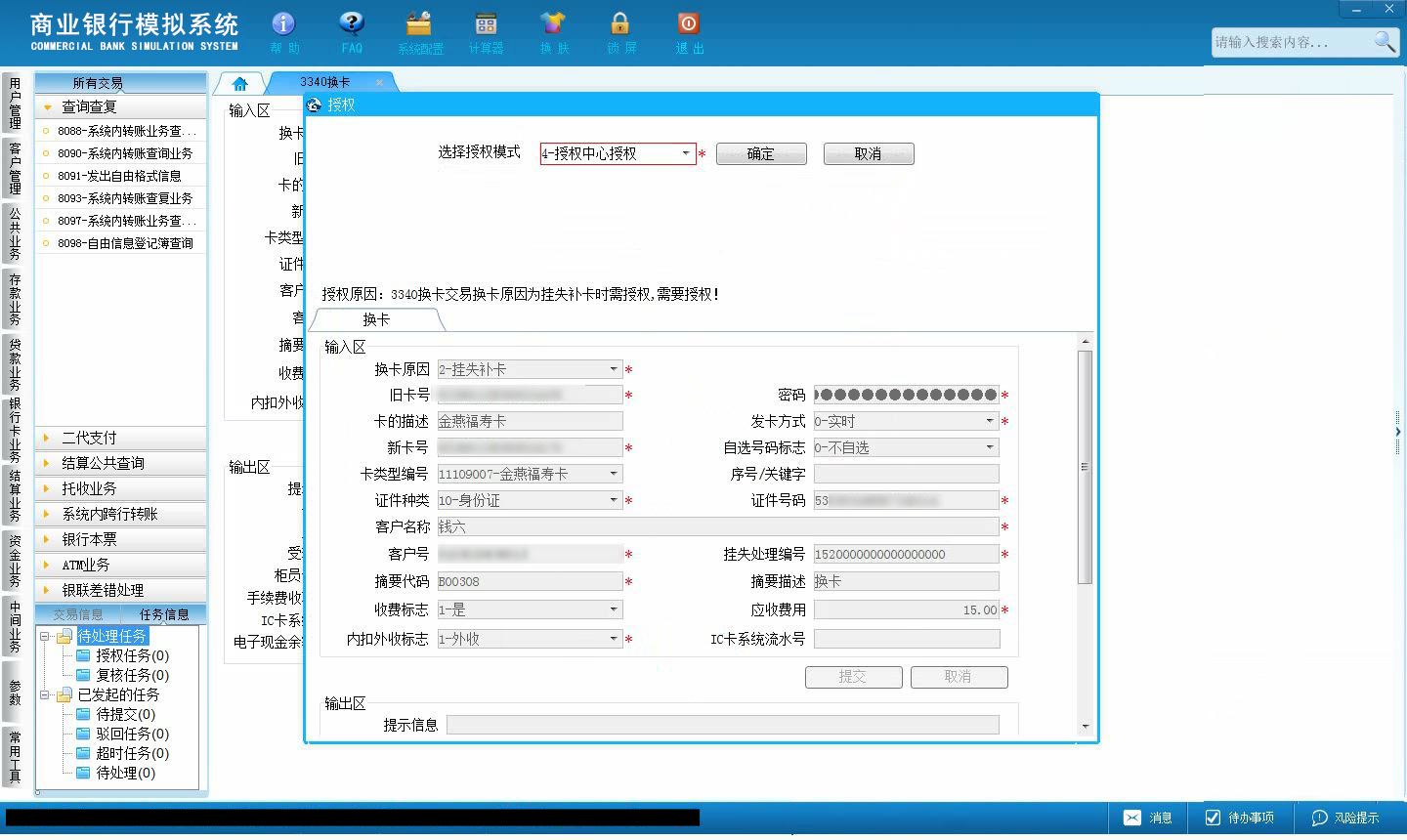Select 授权任务(0) tree item
Viewport: 1407px width, 840px height.
[x=132, y=655]
